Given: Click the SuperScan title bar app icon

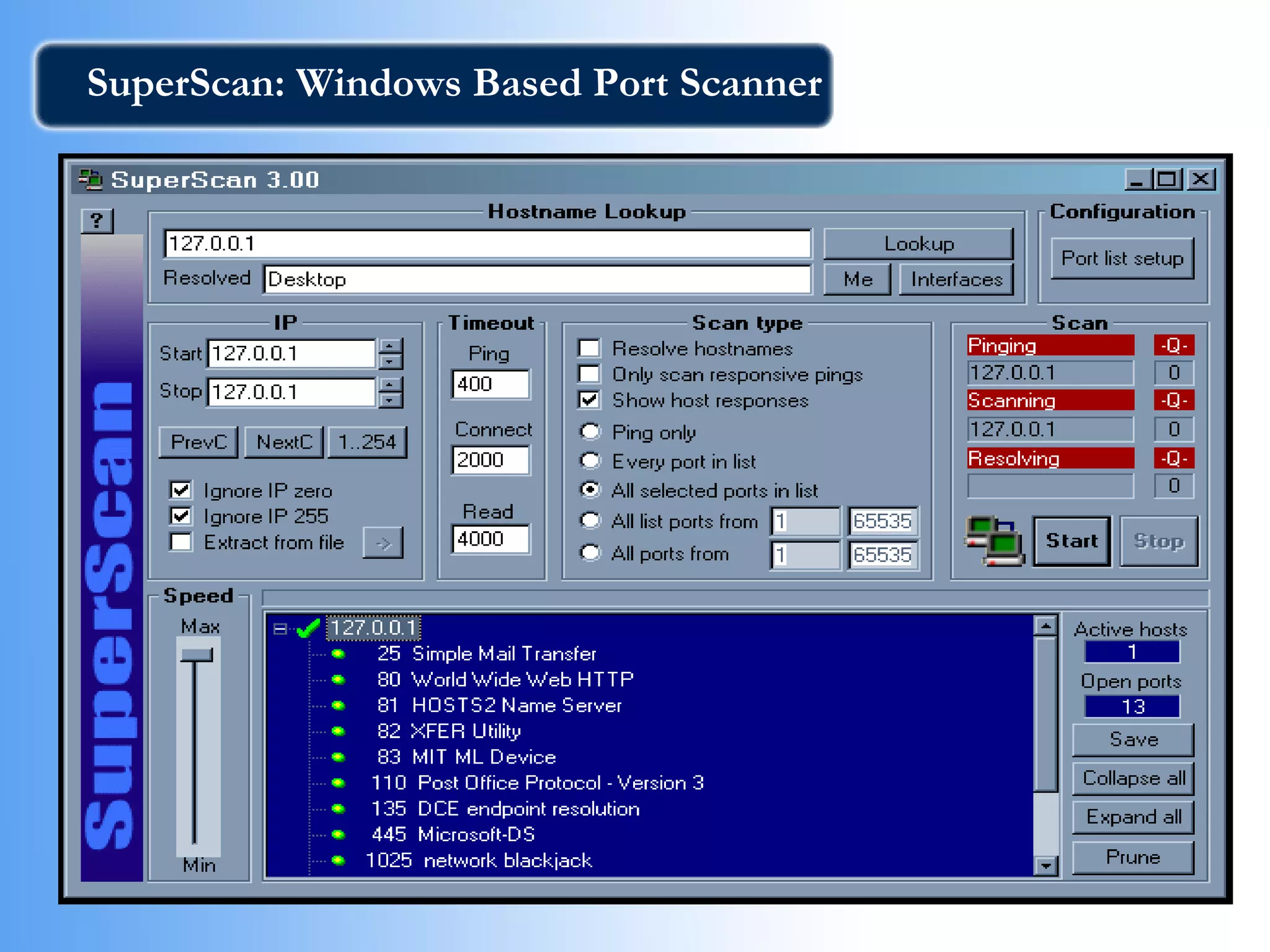Looking at the screenshot, I should pos(91,180).
